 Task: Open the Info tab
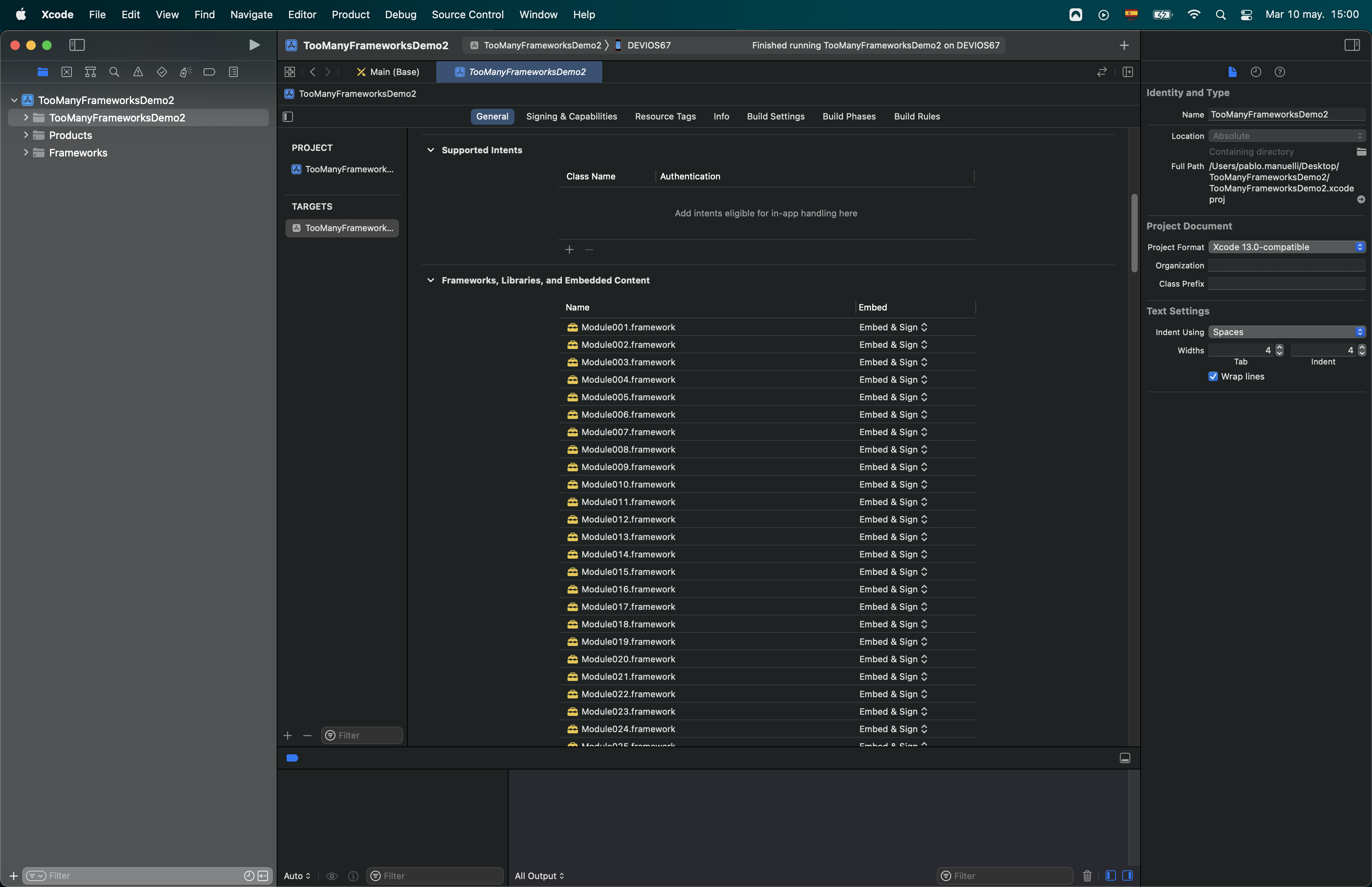[x=721, y=116]
